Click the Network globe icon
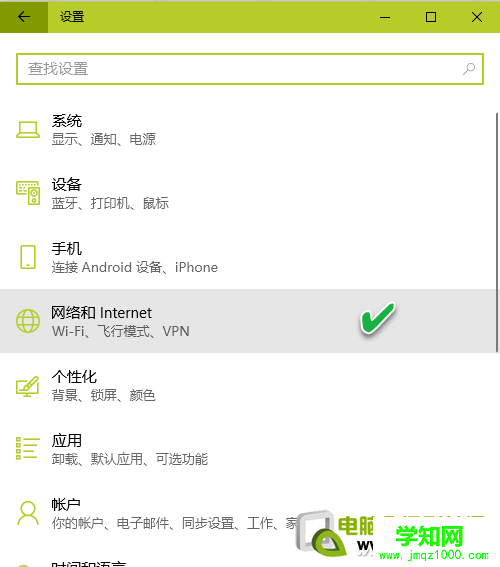The height and width of the screenshot is (567, 500). pos(28,321)
